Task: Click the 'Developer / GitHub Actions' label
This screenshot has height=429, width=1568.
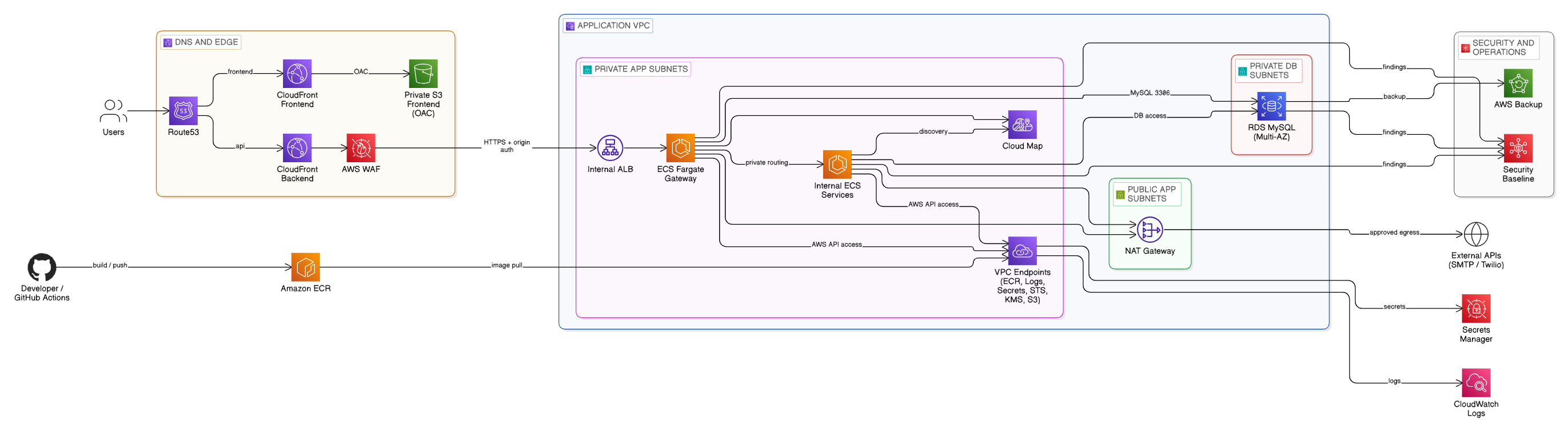Action: coord(42,293)
